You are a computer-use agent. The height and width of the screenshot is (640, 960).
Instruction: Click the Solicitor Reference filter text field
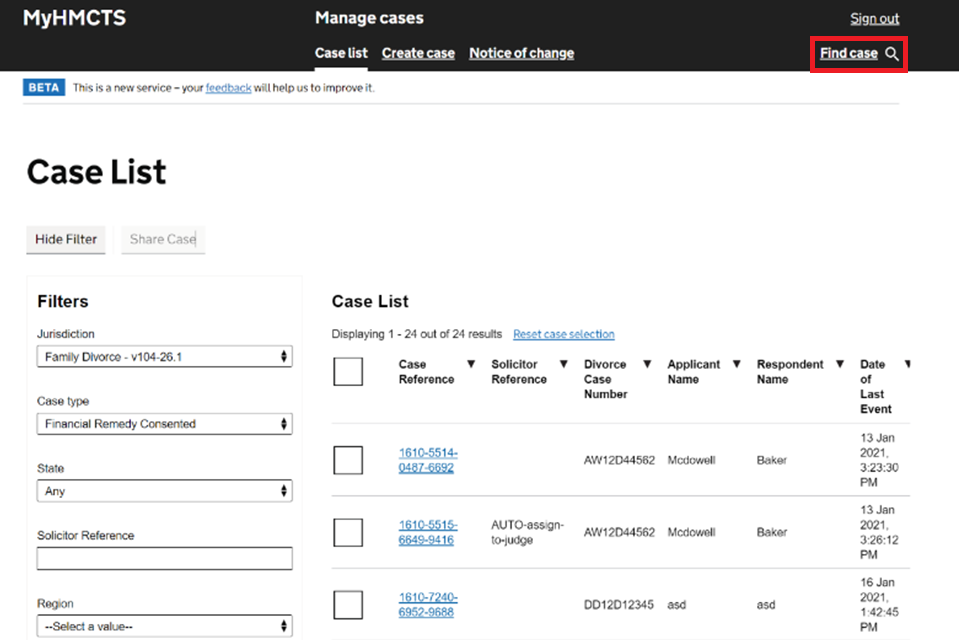[164, 558]
